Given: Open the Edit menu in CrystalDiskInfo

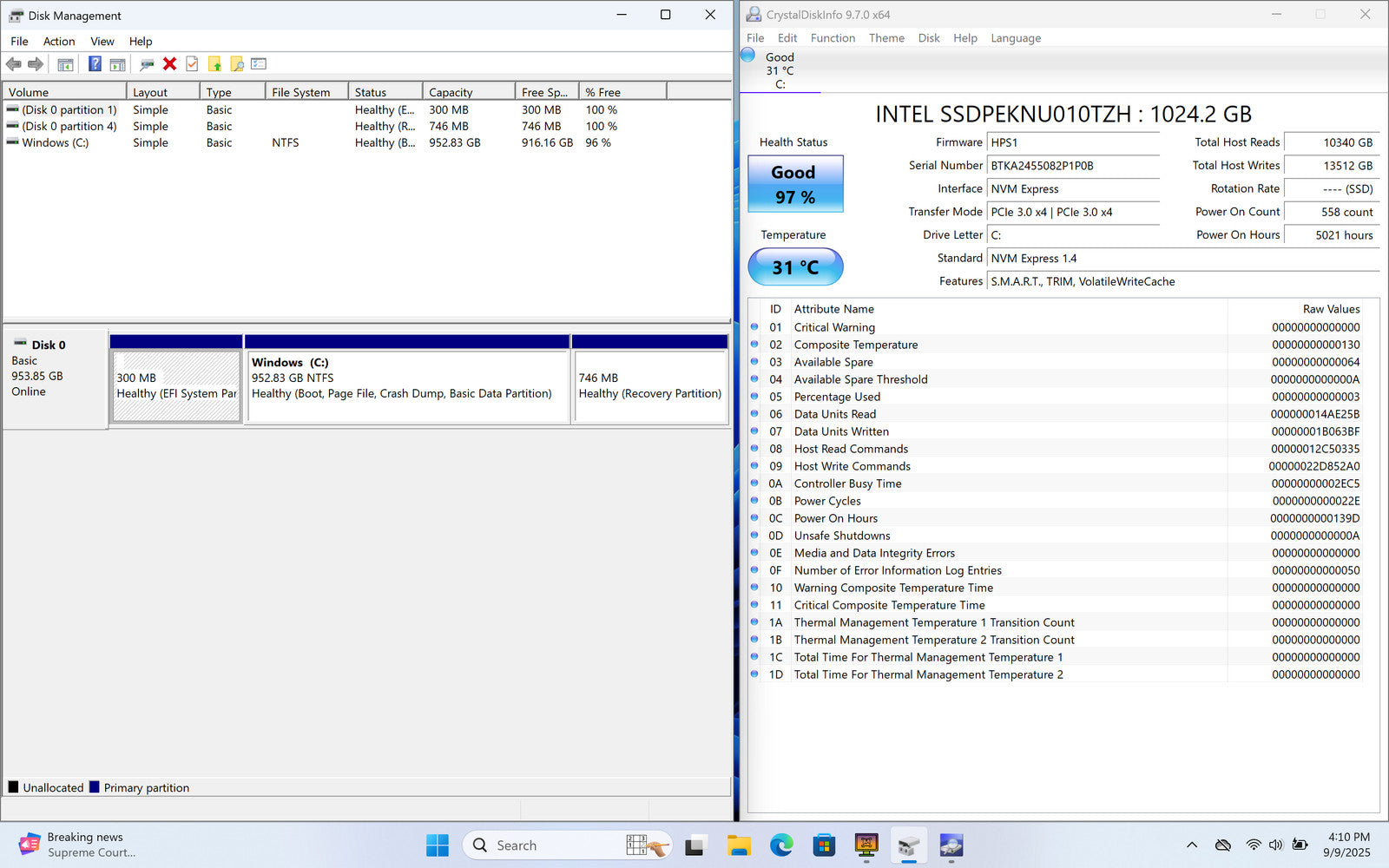Looking at the screenshot, I should tap(787, 38).
